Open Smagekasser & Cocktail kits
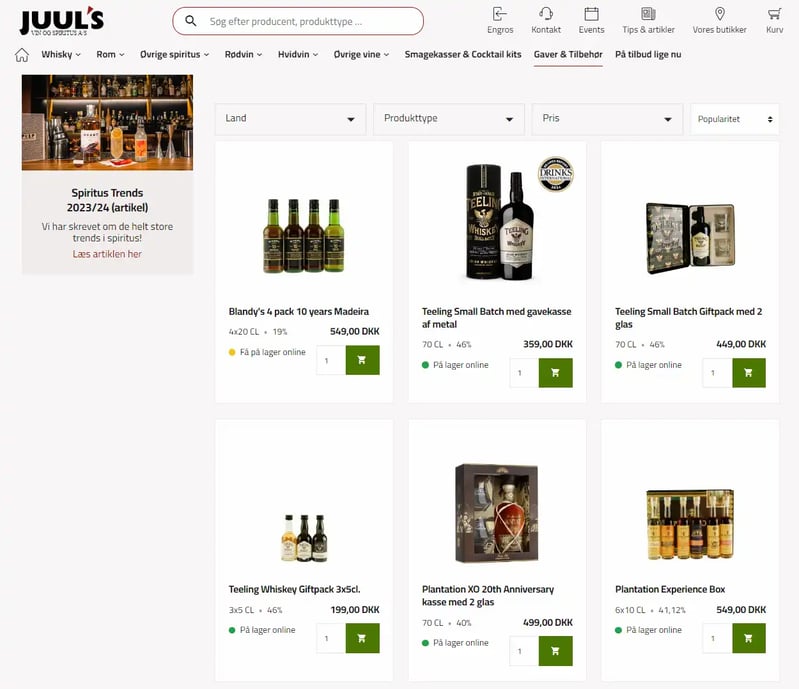This screenshot has width=799, height=689. click(463, 55)
